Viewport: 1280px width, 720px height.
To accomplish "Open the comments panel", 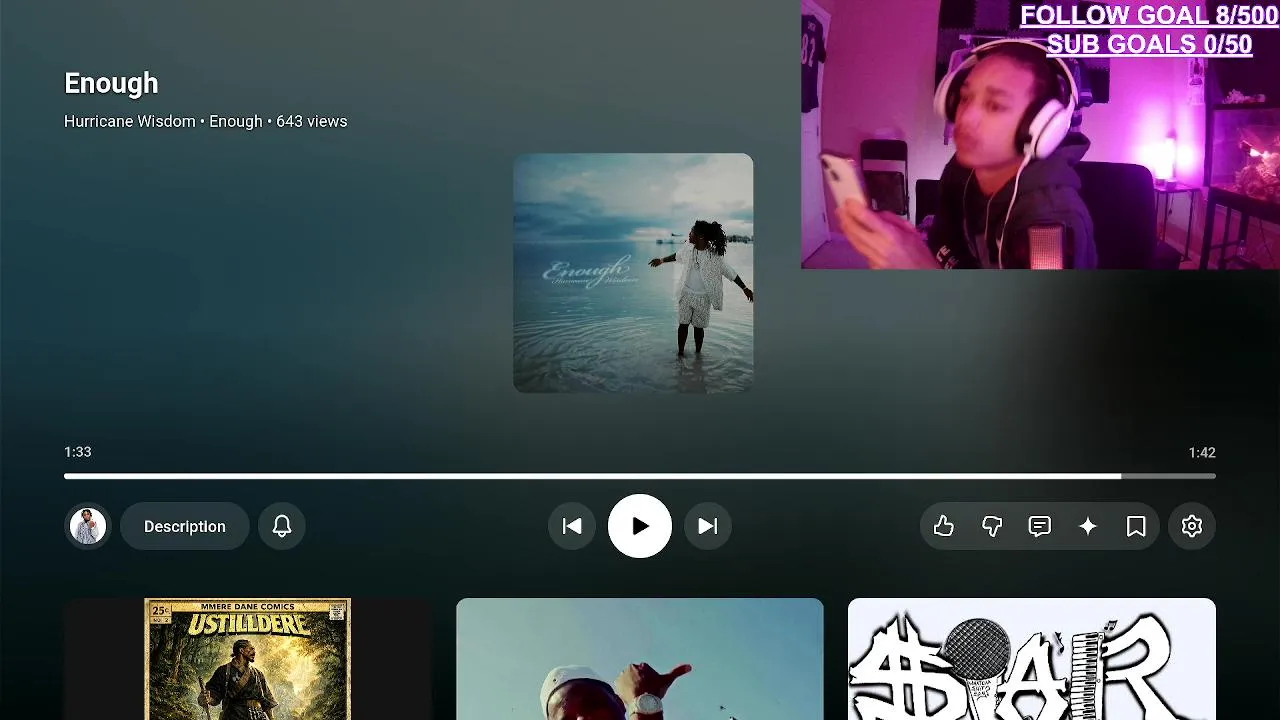I will pyautogui.click(x=1040, y=526).
